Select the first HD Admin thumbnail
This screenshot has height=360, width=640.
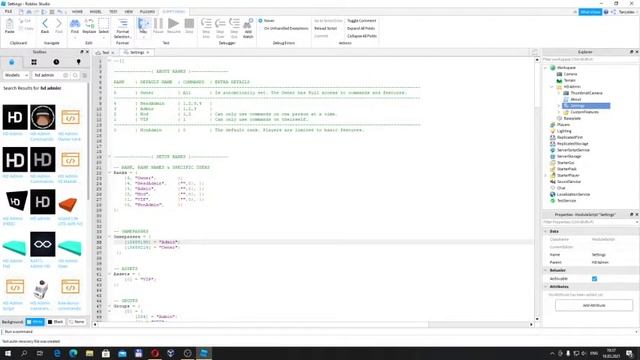(x=15, y=117)
